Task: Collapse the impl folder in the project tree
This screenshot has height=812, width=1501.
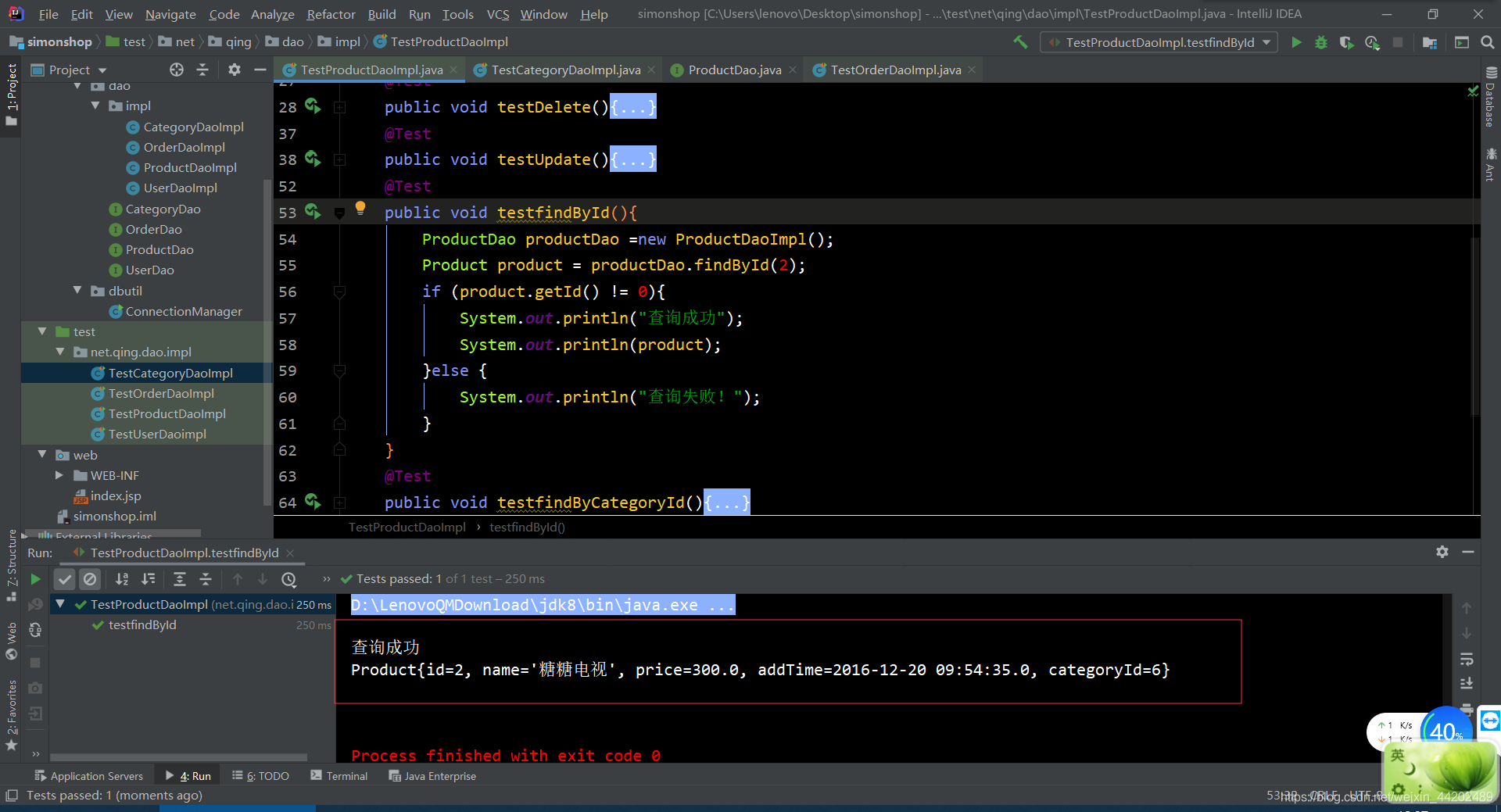Action: point(95,106)
